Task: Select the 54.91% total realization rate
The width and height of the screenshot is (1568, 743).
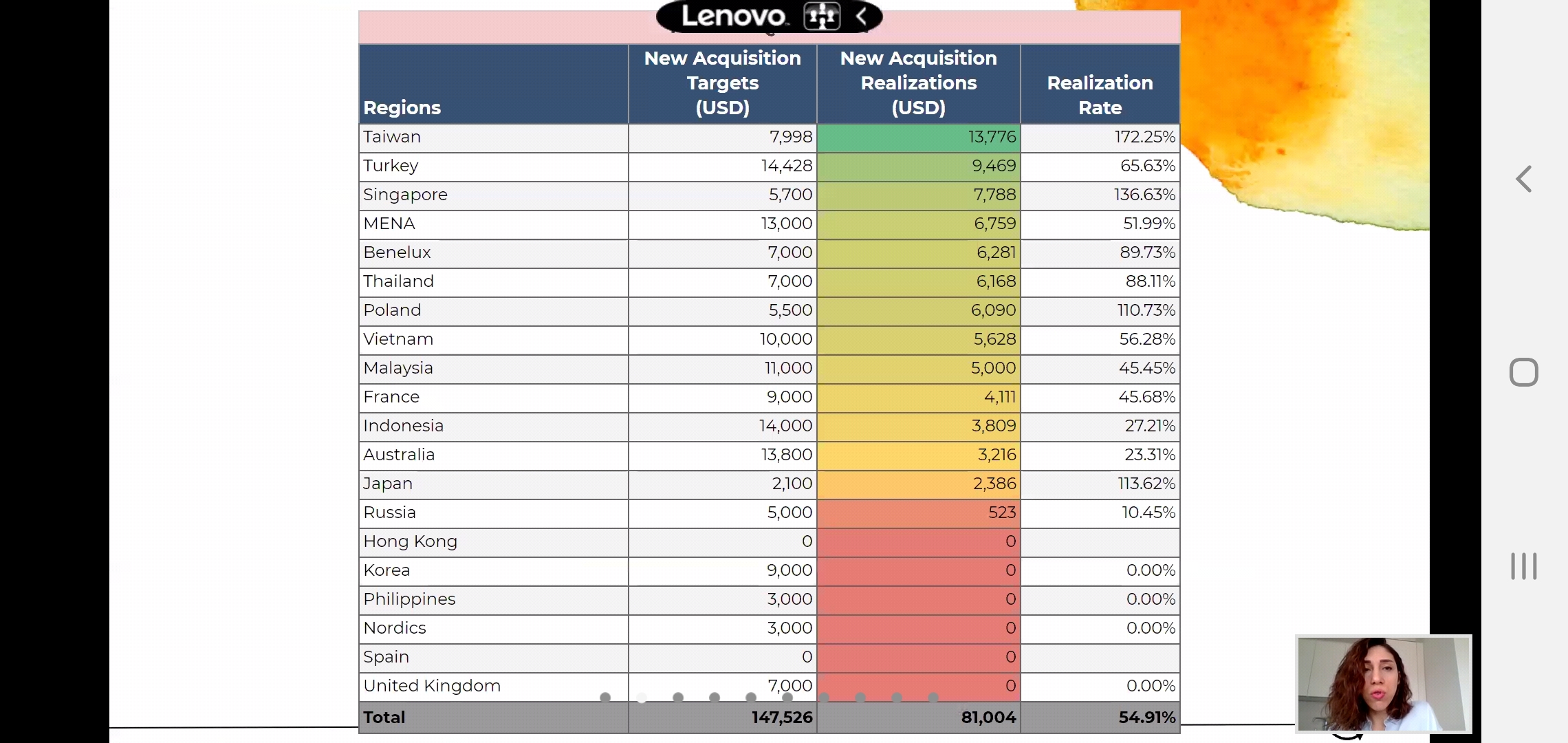Action: pyautogui.click(x=1146, y=718)
